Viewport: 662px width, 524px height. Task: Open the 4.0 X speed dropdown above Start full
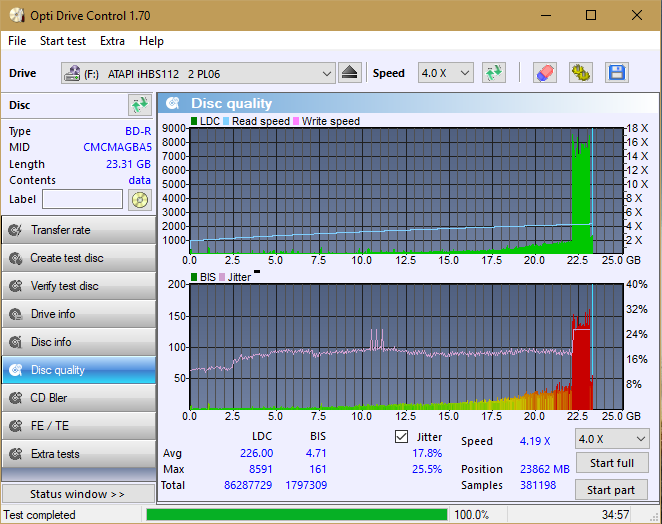click(x=612, y=439)
